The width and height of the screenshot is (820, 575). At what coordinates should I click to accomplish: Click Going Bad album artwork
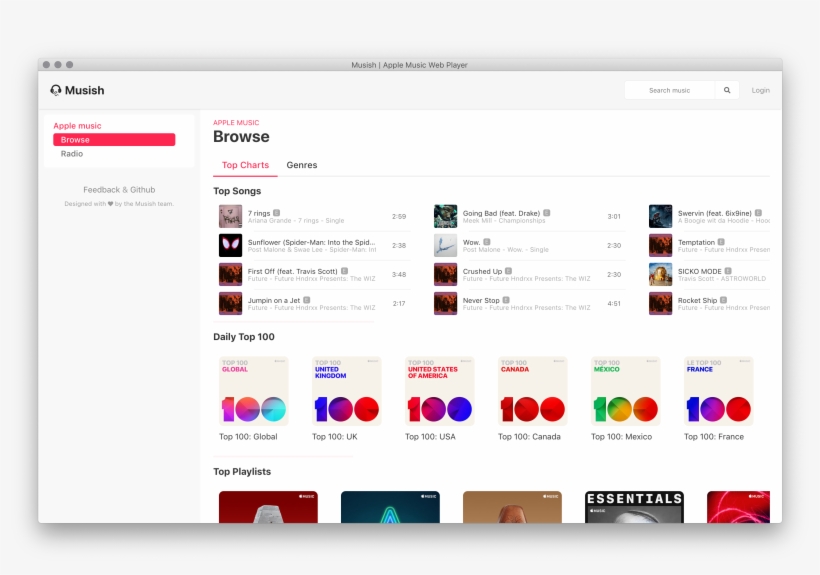[446, 216]
